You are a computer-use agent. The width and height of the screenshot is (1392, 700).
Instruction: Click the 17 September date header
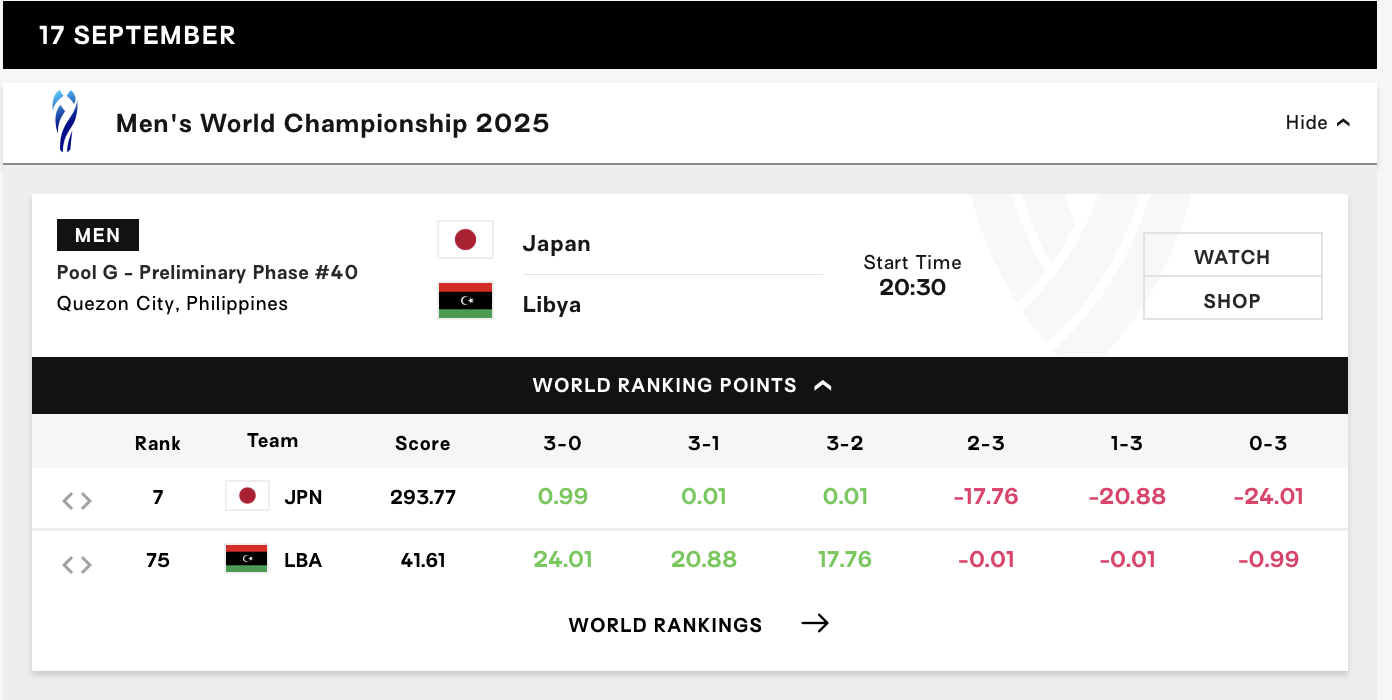[x=137, y=35]
